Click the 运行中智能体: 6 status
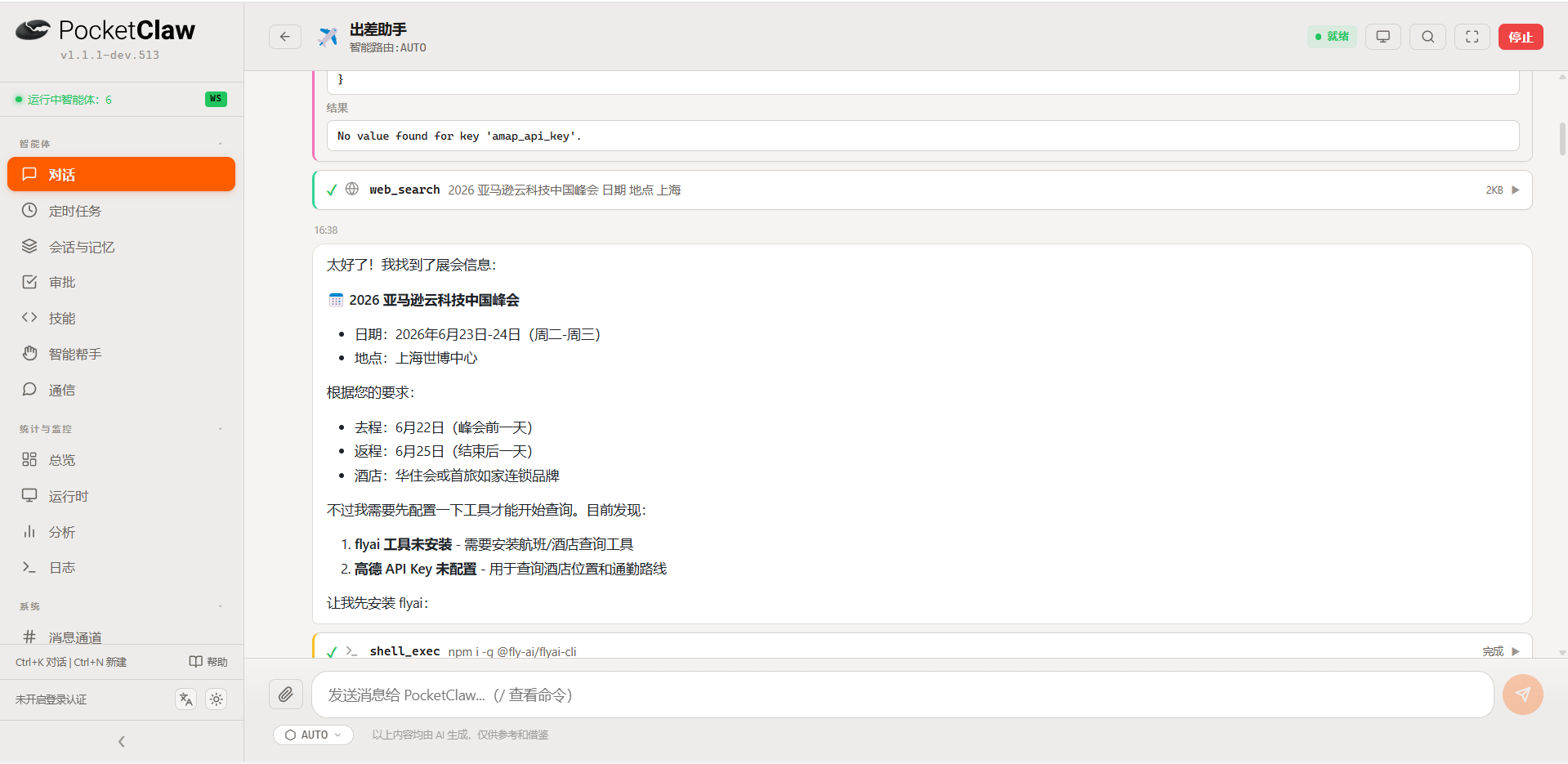 tap(64, 100)
